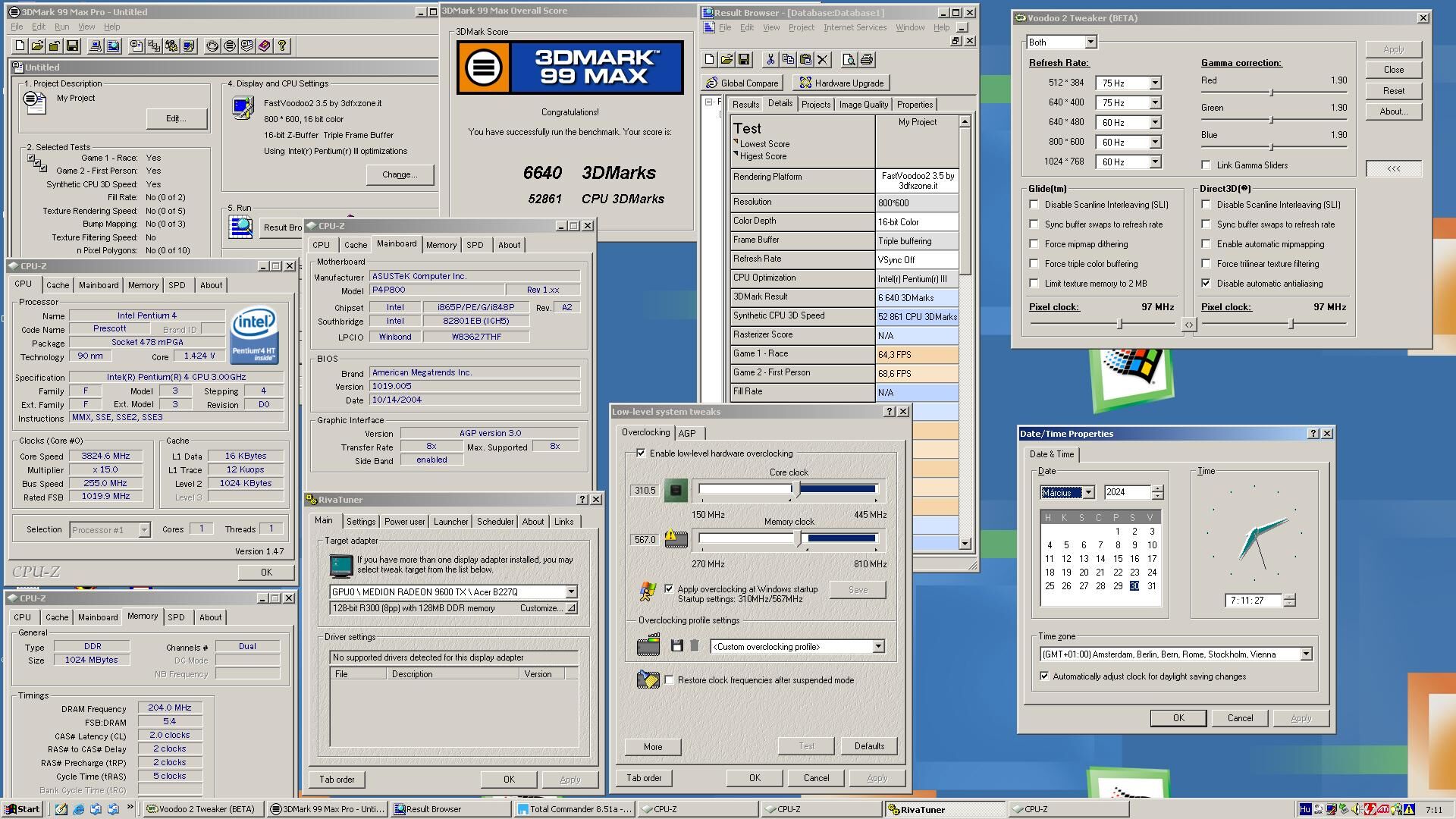Click Result Browser magnifier icon in 3DMark toolbar
The width and height of the screenshot is (1456, 819).
click(113, 45)
